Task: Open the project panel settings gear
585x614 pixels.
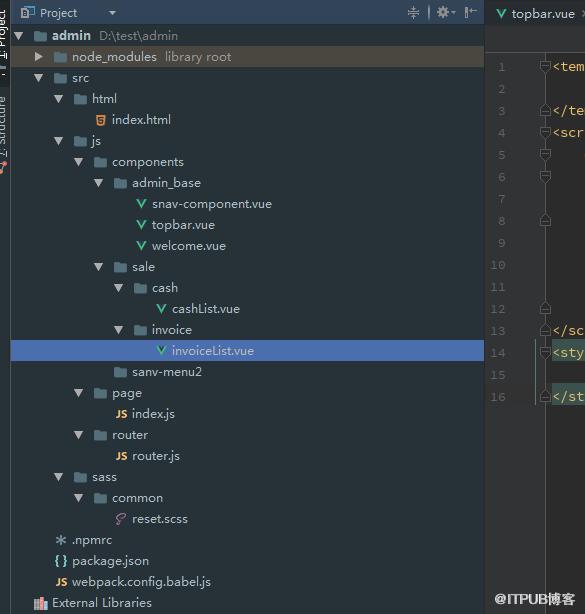Action: pyautogui.click(x=445, y=13)
